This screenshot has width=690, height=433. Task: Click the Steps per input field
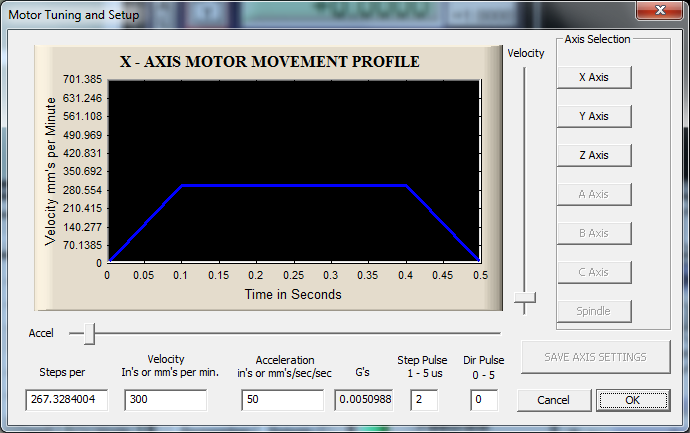66,400
